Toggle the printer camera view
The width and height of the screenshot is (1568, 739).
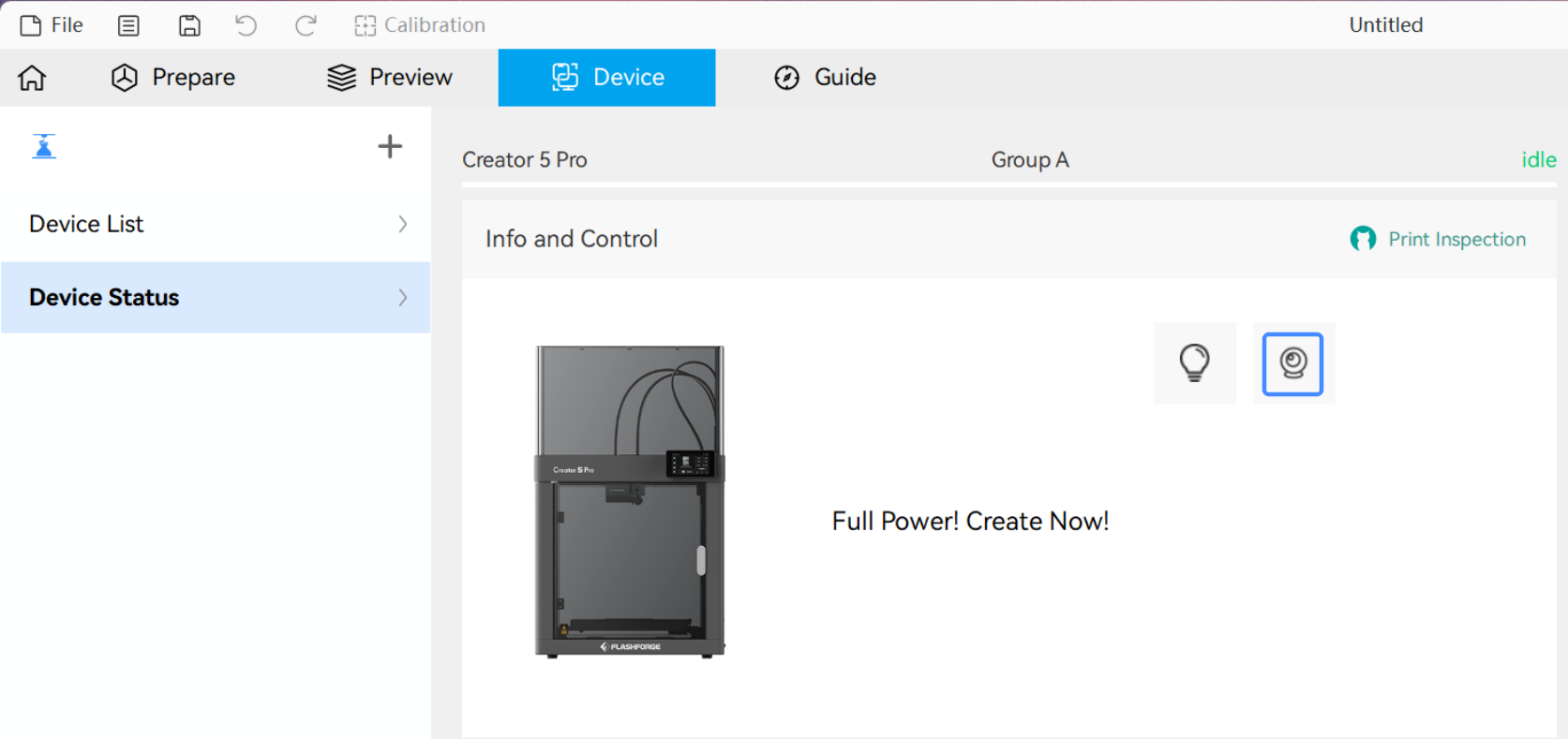click(x=1293, y=363)
